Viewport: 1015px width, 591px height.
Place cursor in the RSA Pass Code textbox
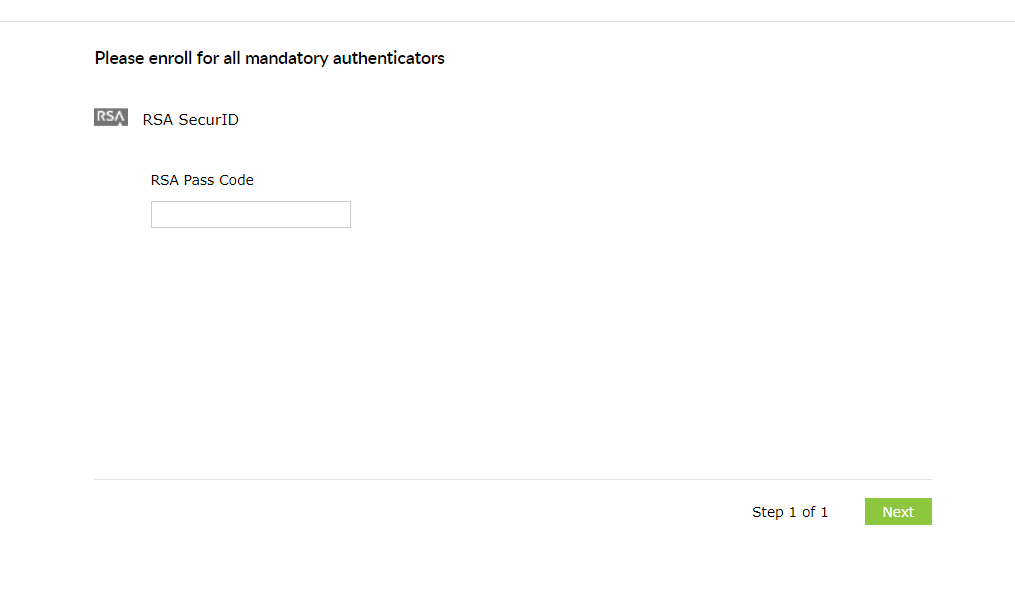click(250, 214)
